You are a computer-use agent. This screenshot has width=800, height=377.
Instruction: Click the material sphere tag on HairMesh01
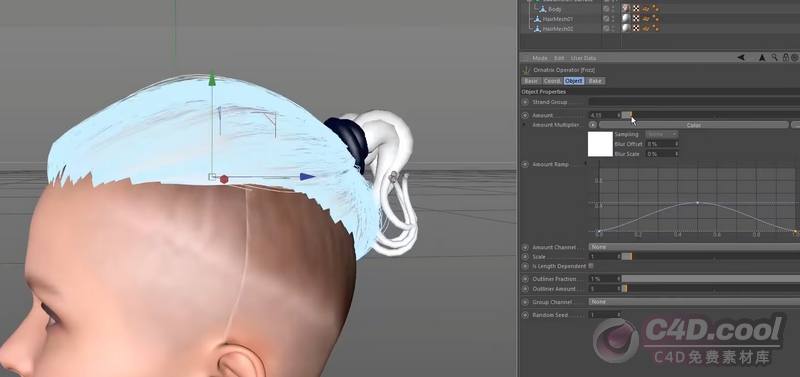(x=626, y=19)
